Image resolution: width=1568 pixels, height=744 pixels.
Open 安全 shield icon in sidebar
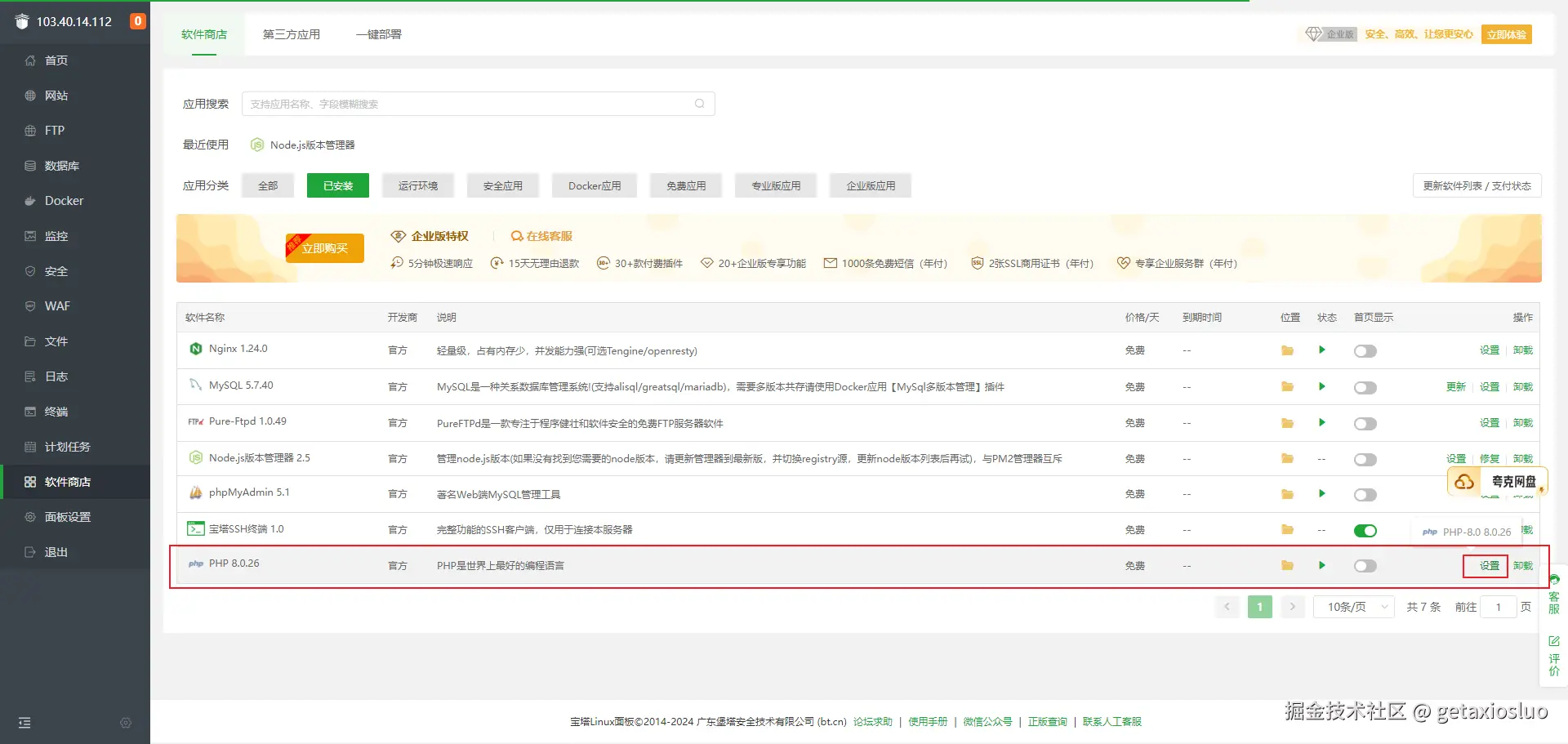point(30,271)
